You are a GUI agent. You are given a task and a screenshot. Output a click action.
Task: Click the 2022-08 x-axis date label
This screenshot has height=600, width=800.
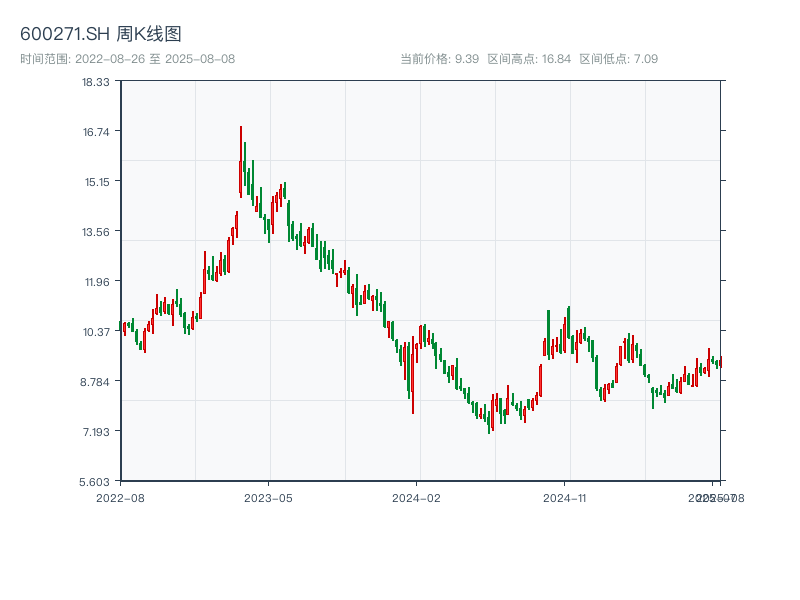tap(120, 497)
